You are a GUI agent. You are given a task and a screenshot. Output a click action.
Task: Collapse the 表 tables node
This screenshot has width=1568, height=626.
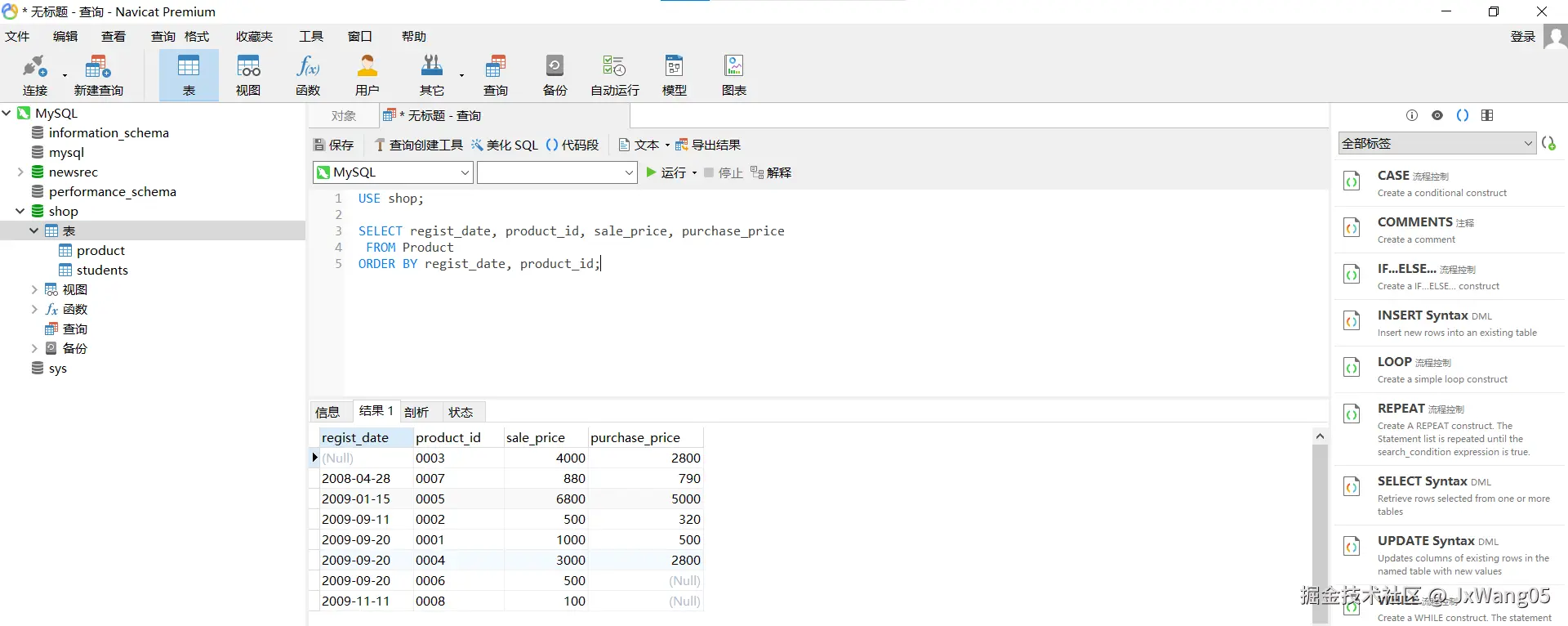pos(34,230)
